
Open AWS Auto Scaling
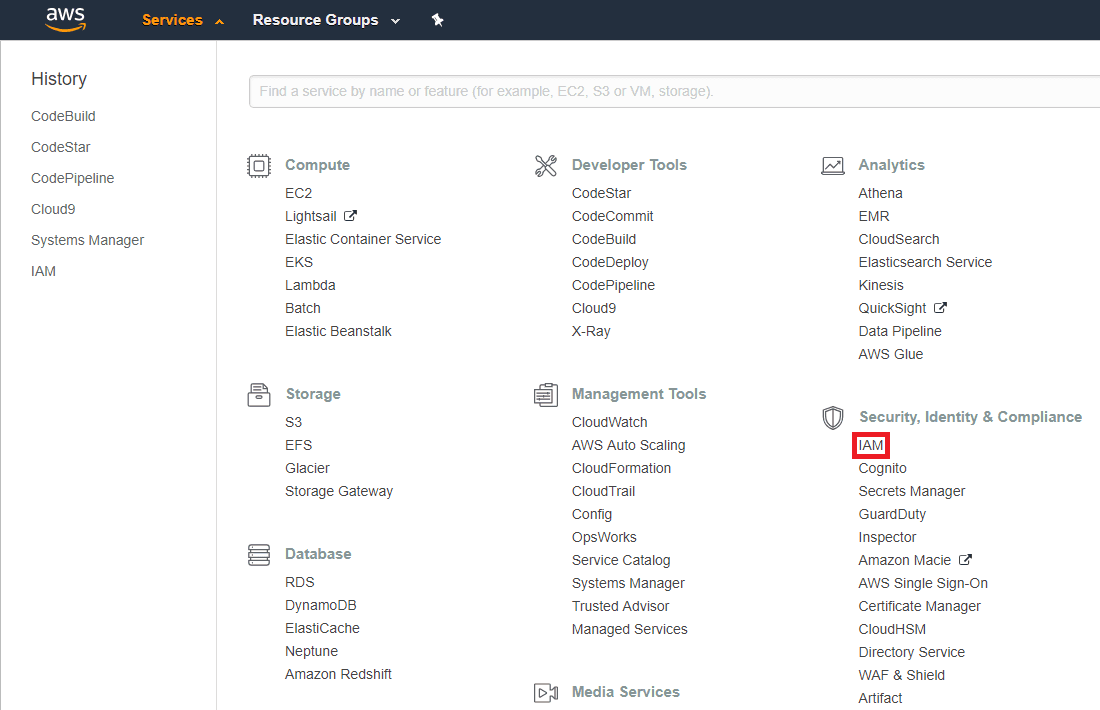[x=629, y=446]
